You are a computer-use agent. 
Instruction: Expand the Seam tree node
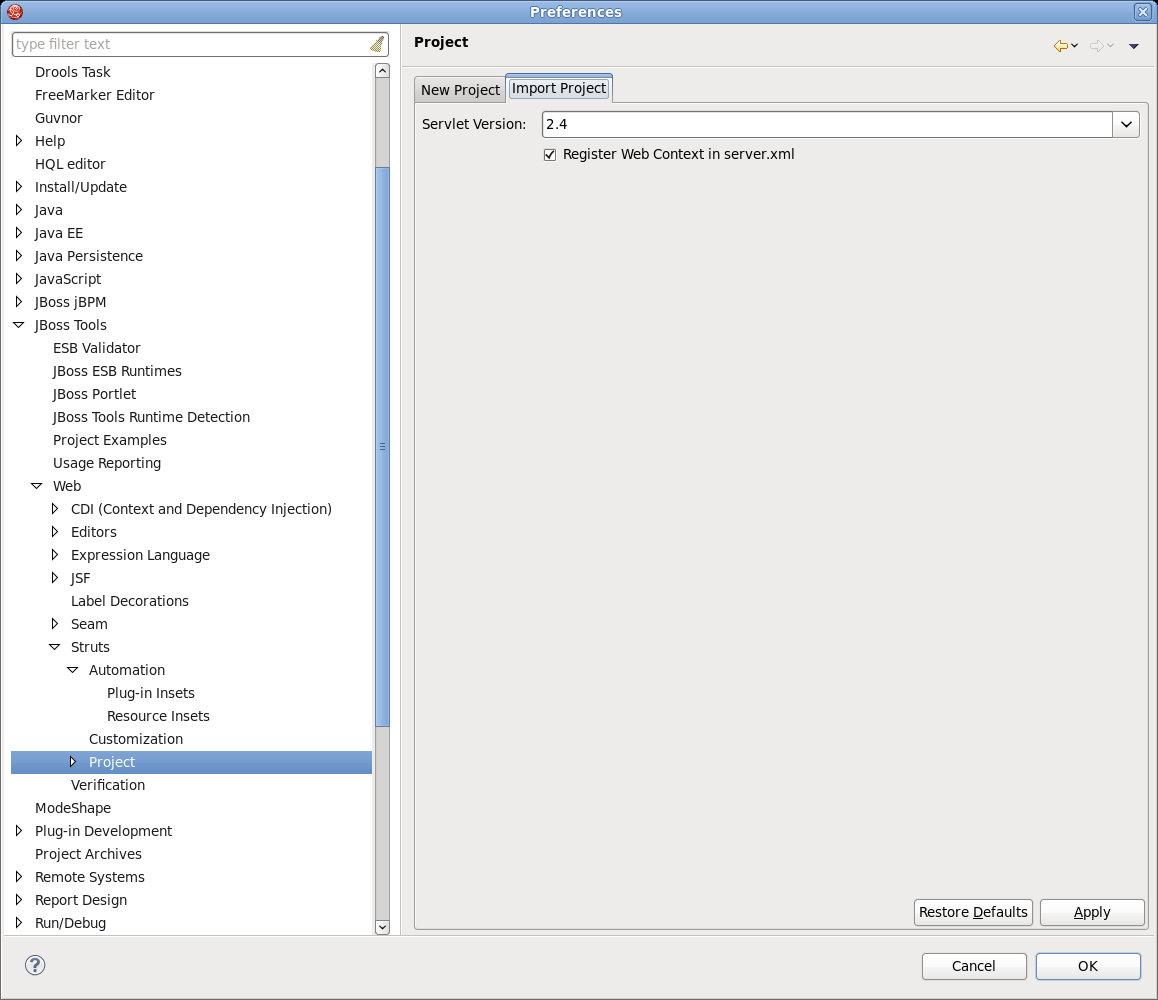(x=56, y=624)
